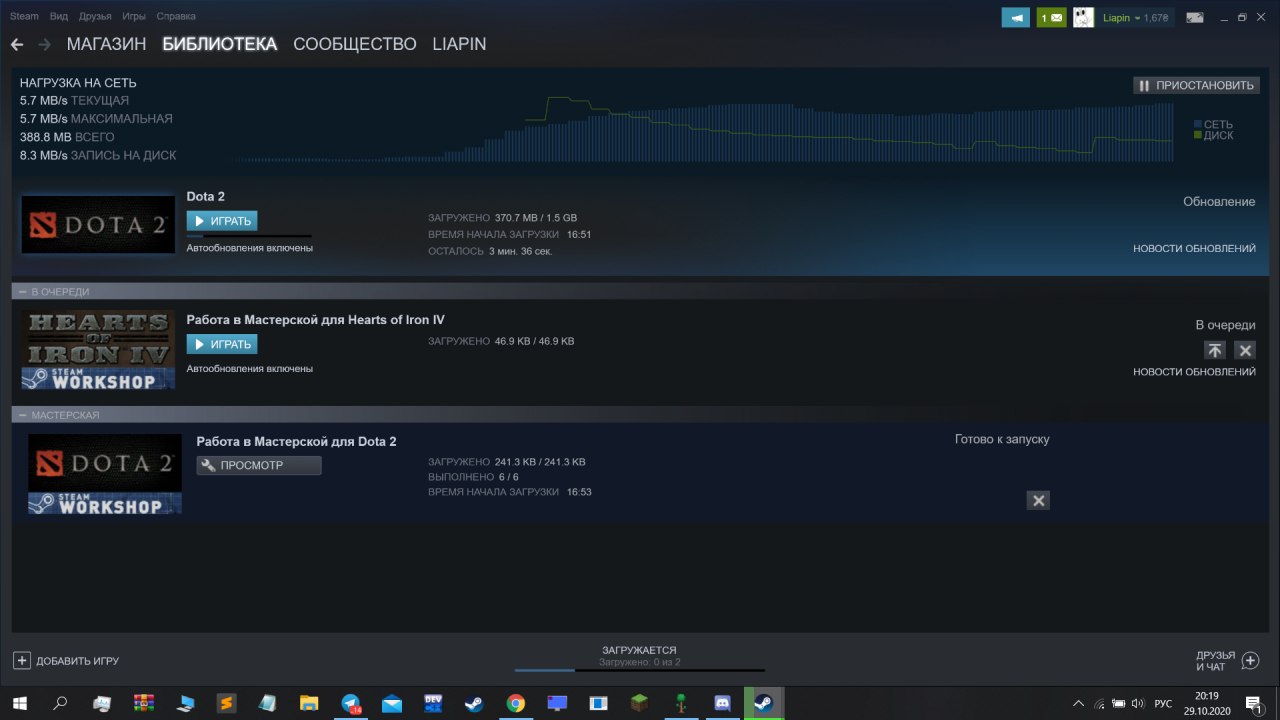Click ИГРАТЬ button for Hearts of Iron IV

(x=221, y=344)
